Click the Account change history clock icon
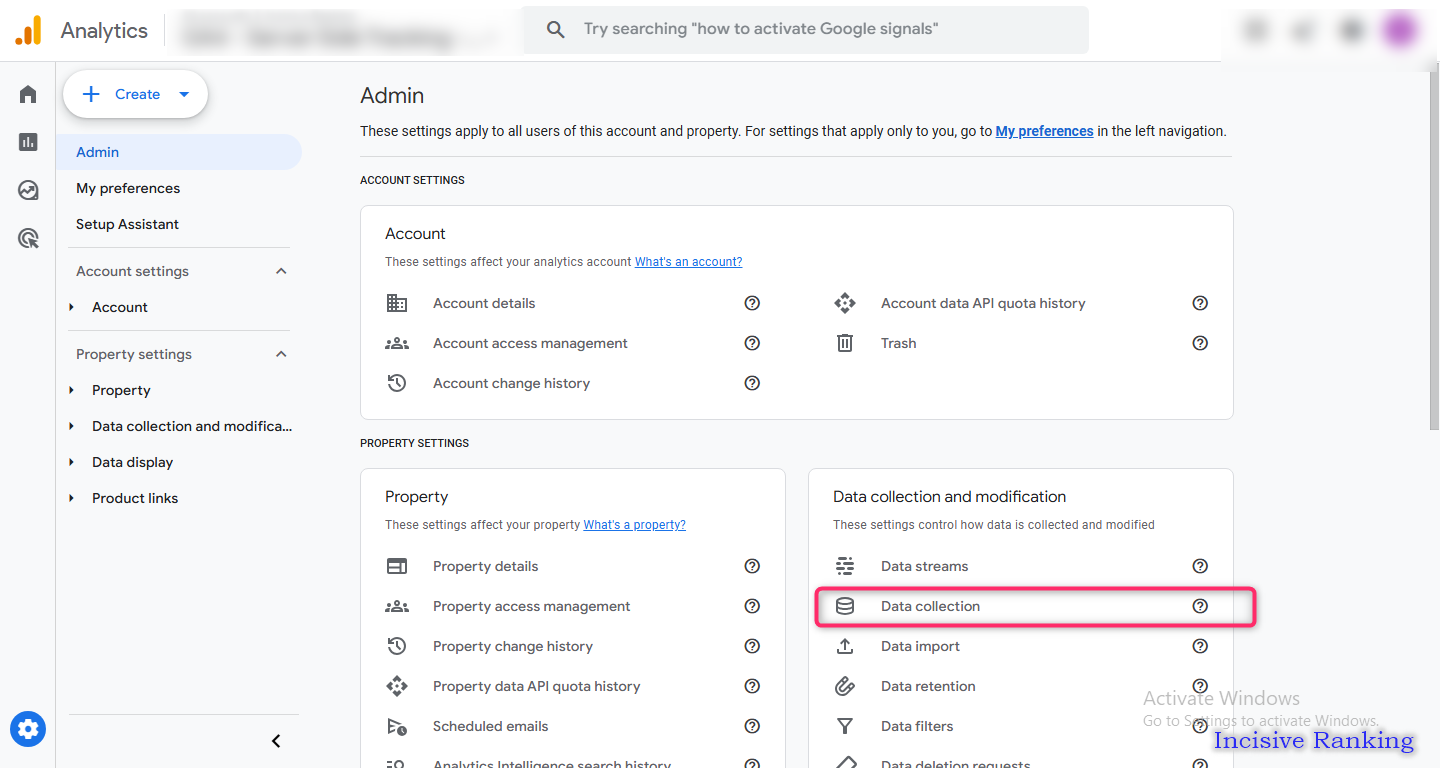The height and width of the screenshot is (768, 1440). [397, 383]
